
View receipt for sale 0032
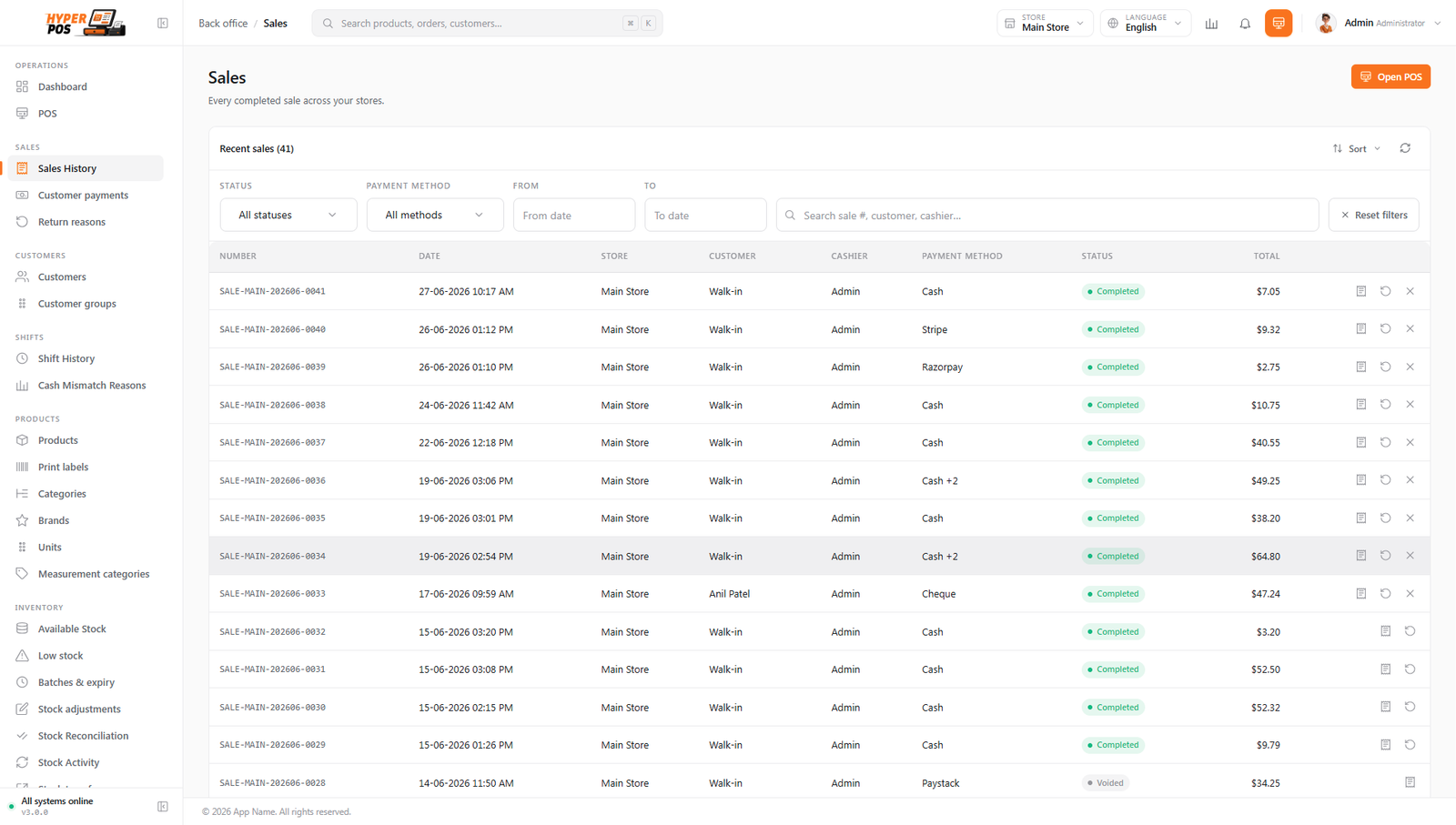[x=1385, y=630]
